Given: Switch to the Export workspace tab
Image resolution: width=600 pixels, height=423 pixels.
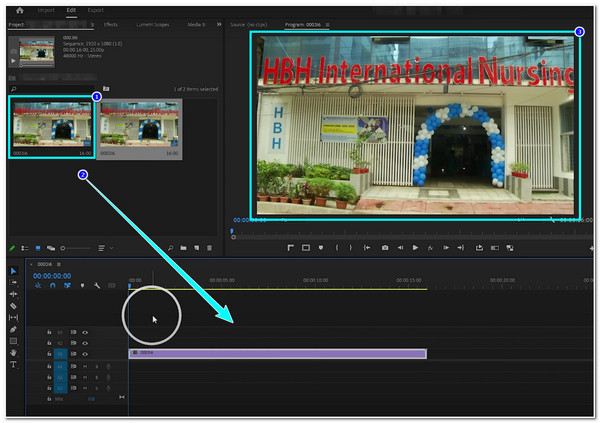Looking at the screenshot, I should pyautogui.click(x=95, y=10).
